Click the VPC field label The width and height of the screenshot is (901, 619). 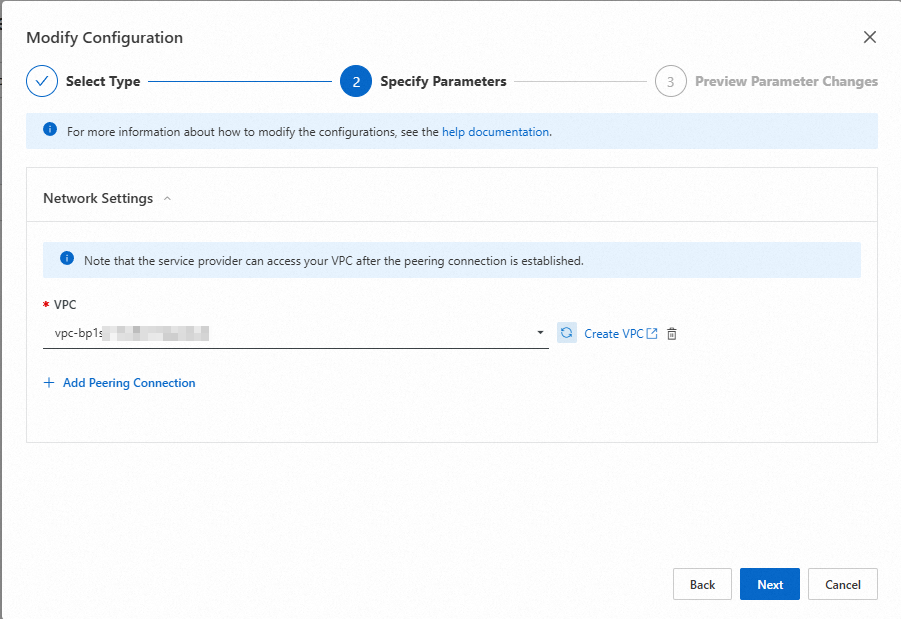65,305
